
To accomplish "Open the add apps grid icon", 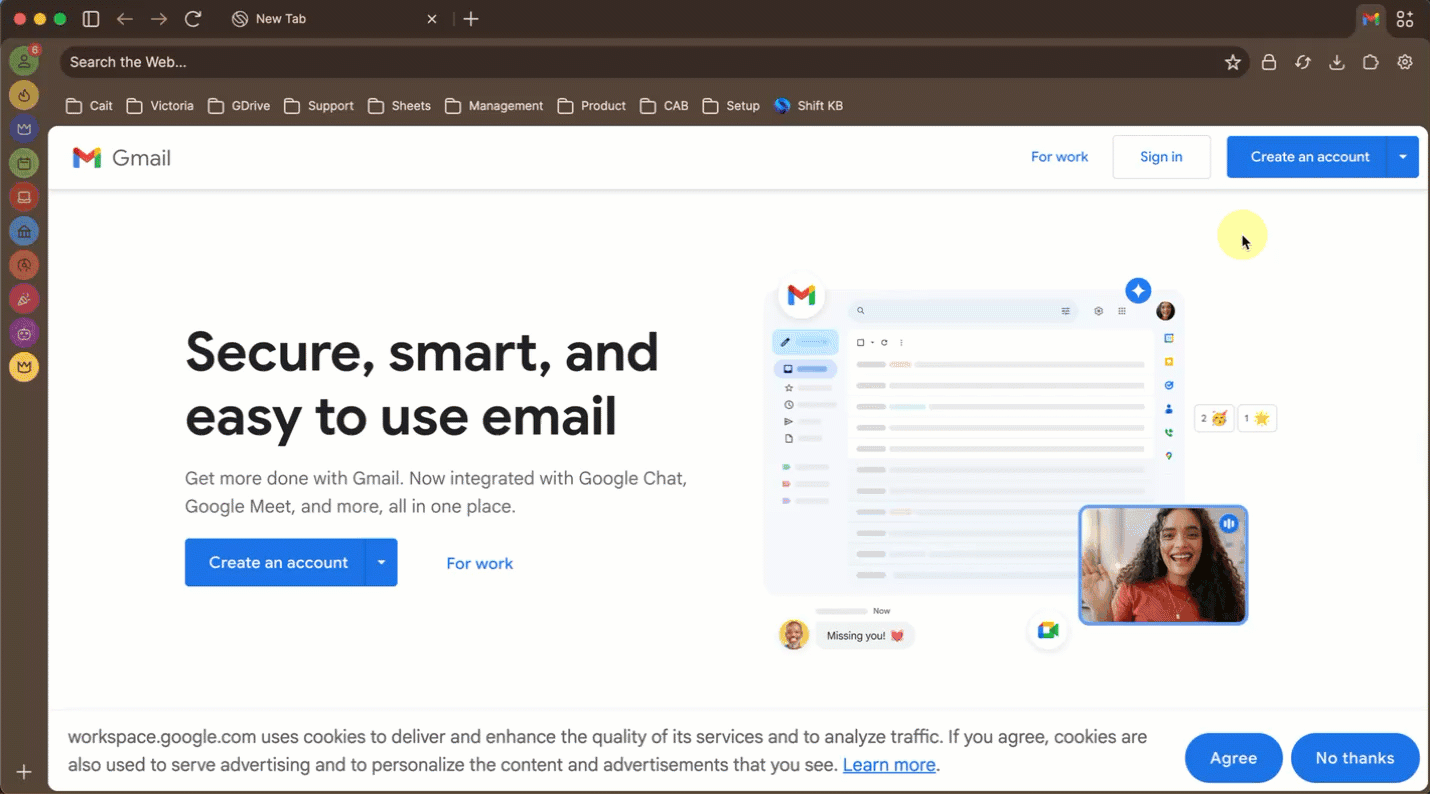I will [x=1405, y=19].
